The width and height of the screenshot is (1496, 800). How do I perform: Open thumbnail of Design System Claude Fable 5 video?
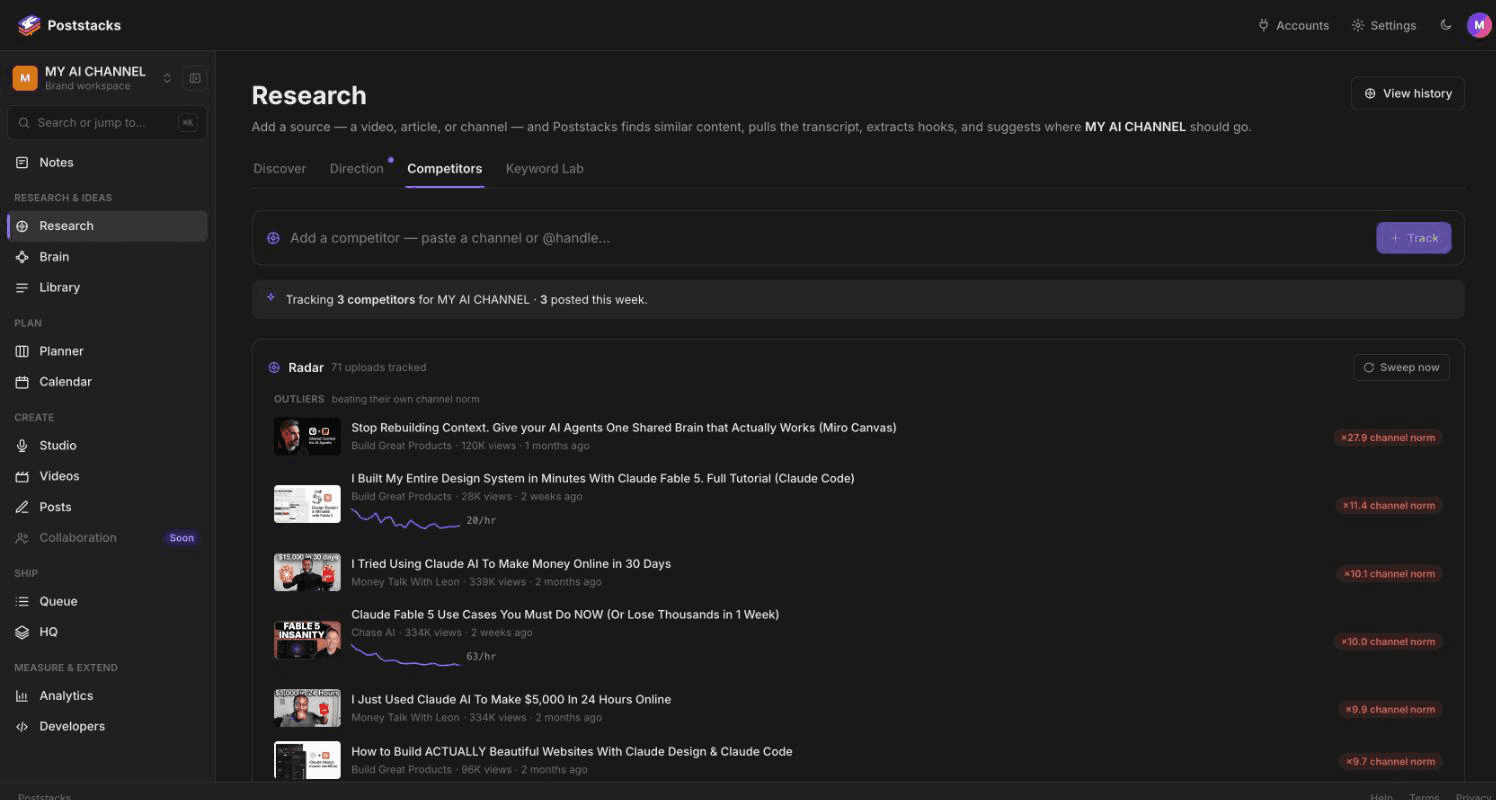(x=307, y=504)
